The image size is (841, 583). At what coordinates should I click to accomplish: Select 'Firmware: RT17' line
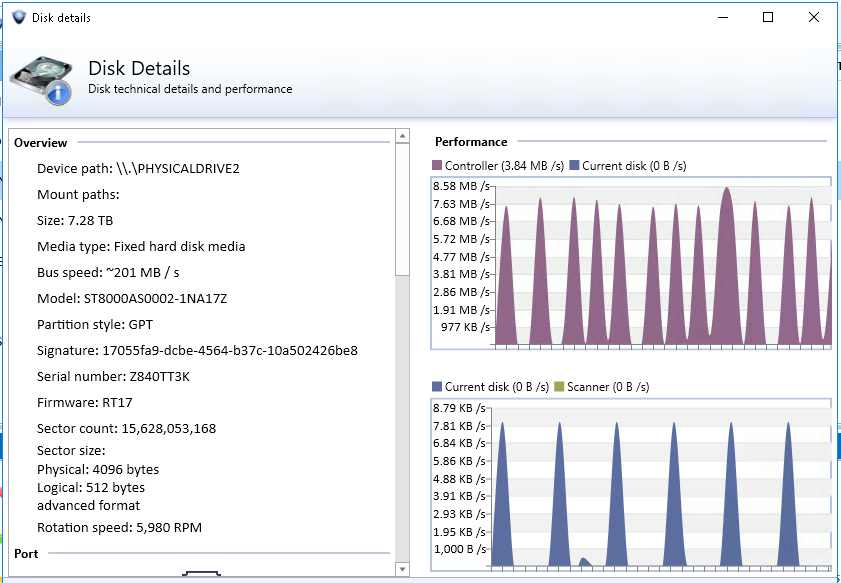pyautogui.click(x=85, y=403)
